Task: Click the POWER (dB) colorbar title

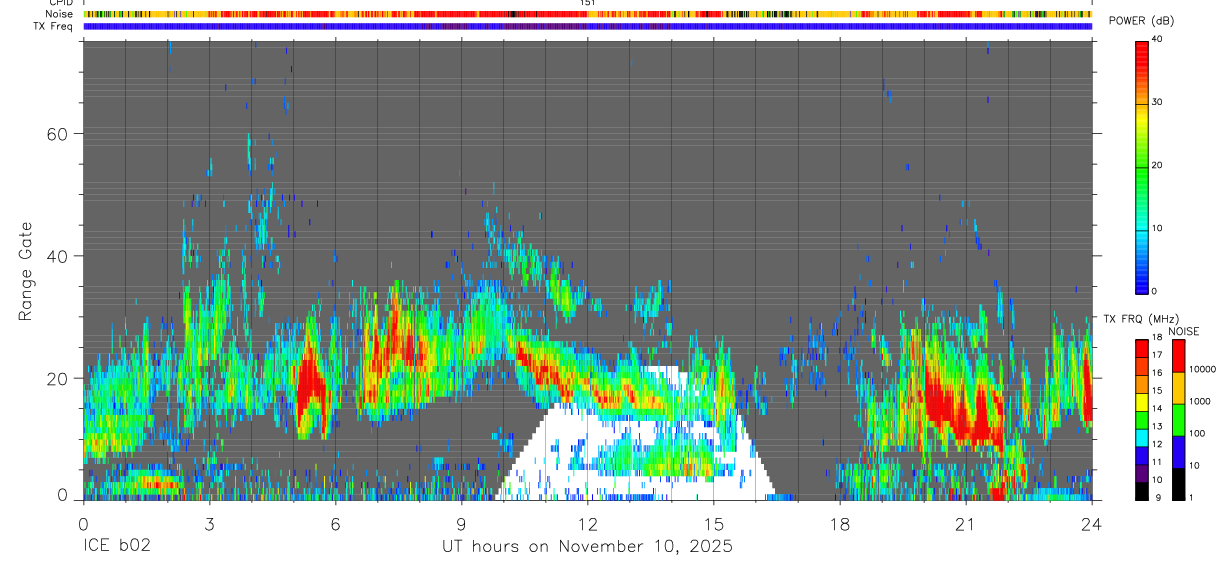Action: (1142, 21)
